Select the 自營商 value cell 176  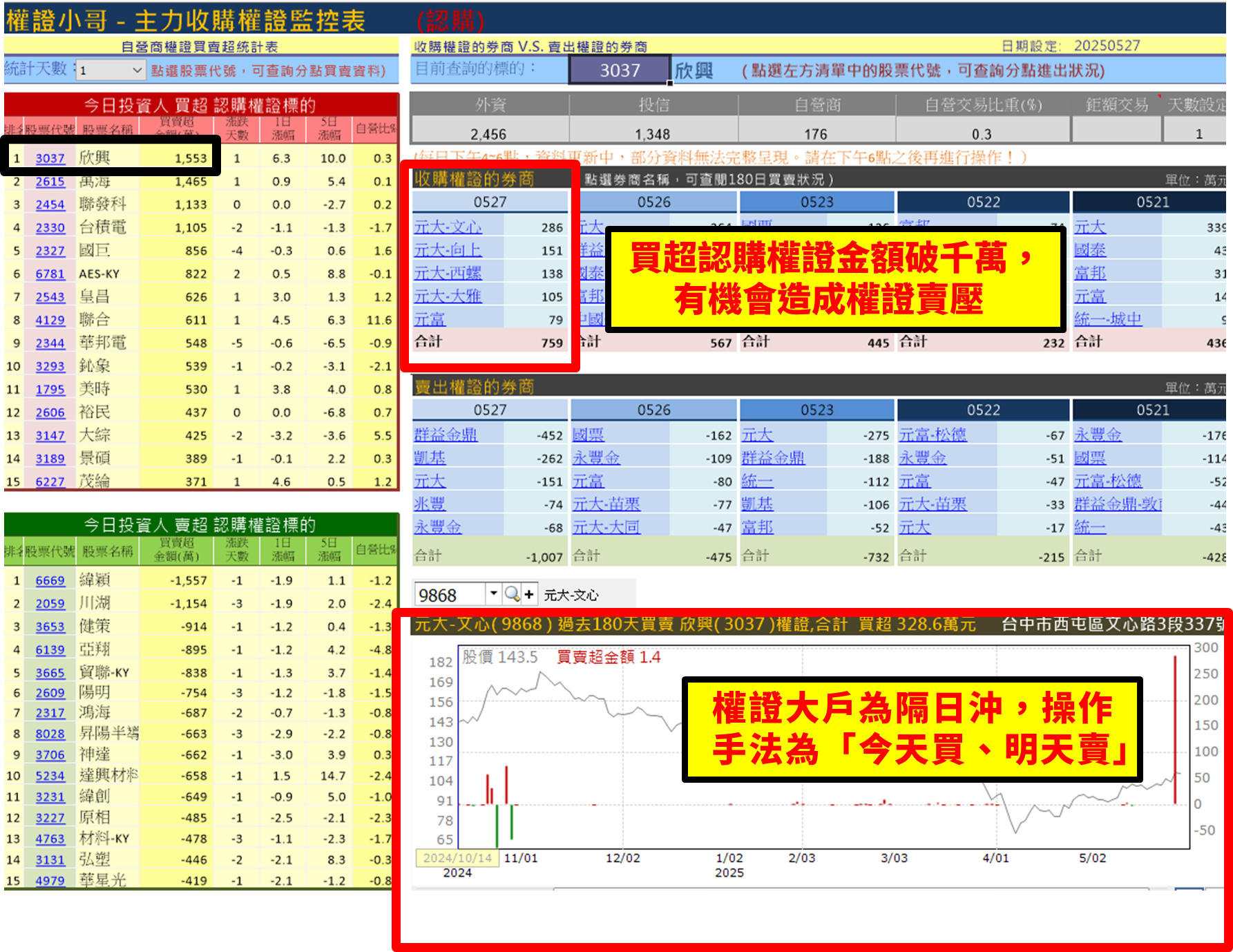click(x=816, y=133)
